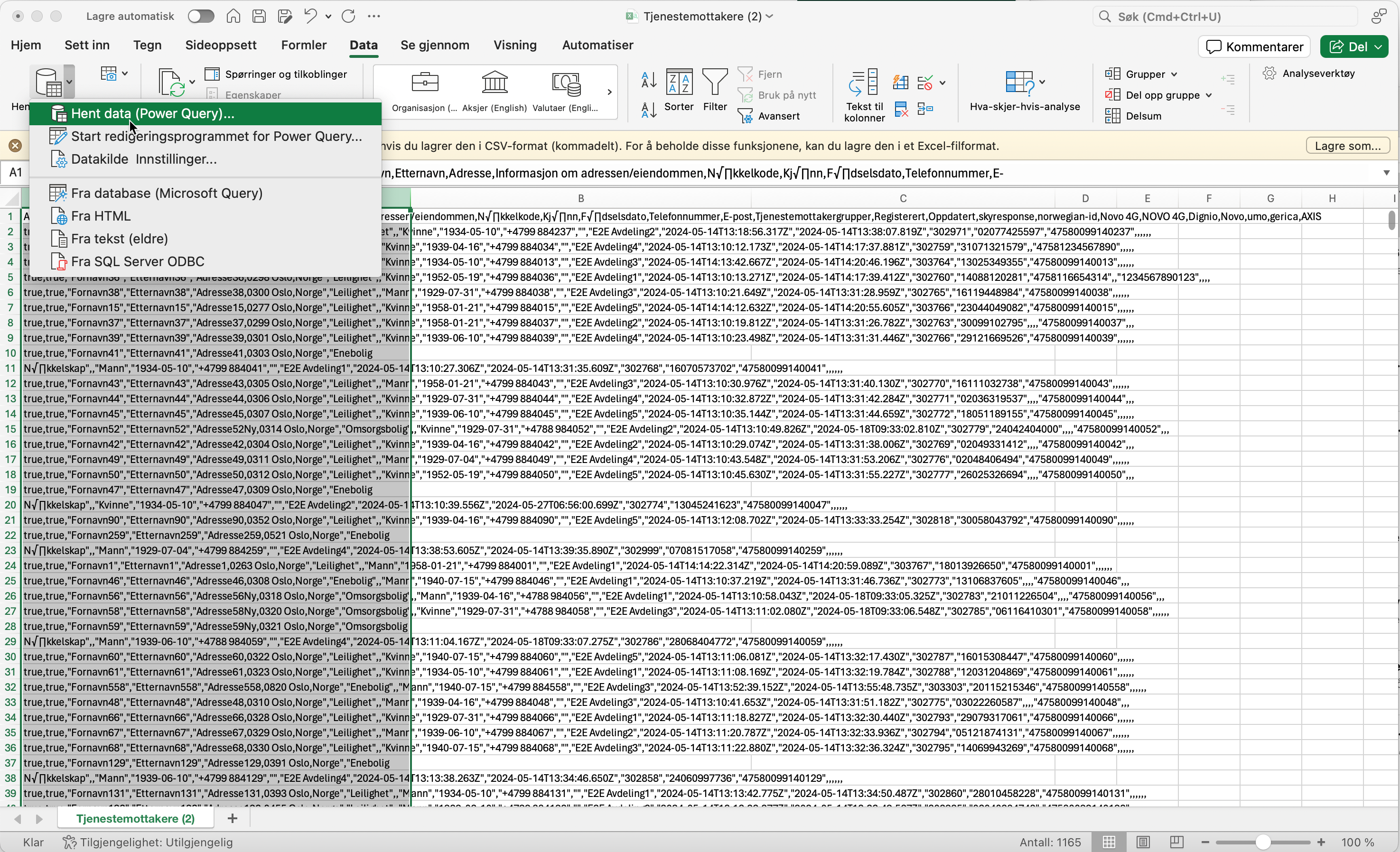
Task: Open the more options ellipsis
Action: (x=374, y=17)
